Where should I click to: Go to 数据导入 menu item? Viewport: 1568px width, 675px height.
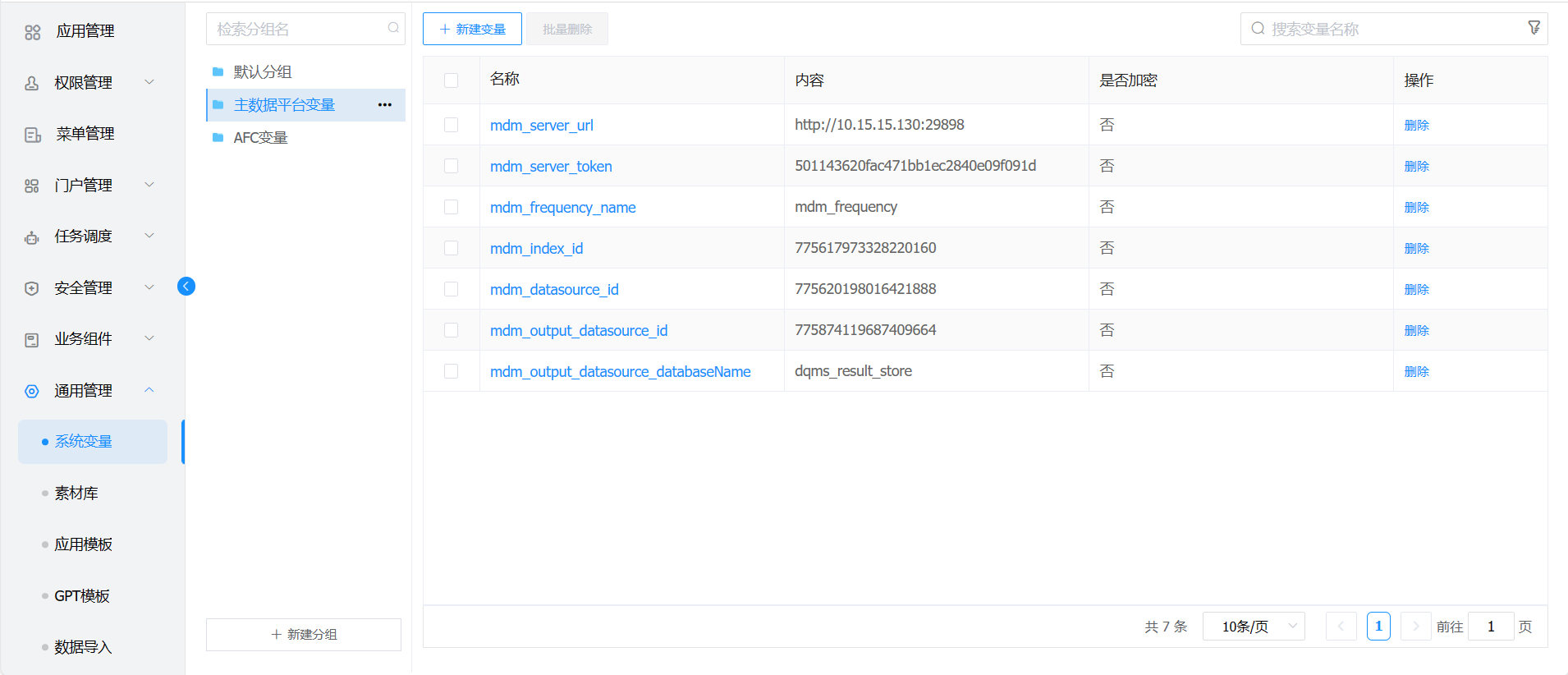click(x=82, y=647)
